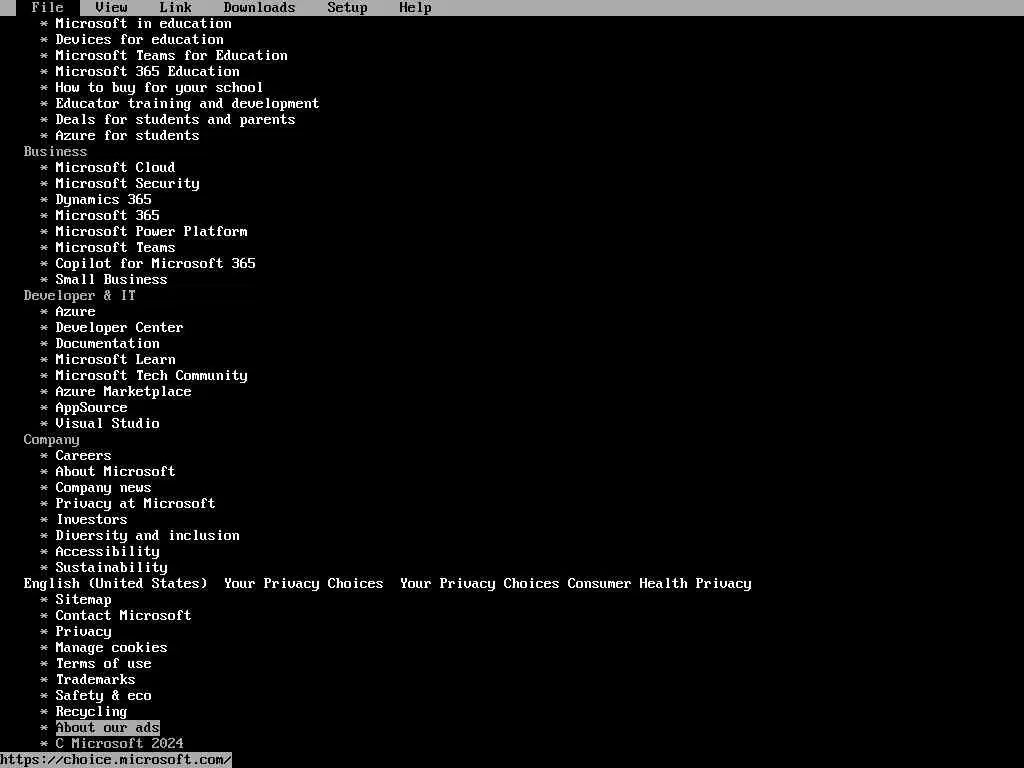Open the Accessibility link

(108, 551)
